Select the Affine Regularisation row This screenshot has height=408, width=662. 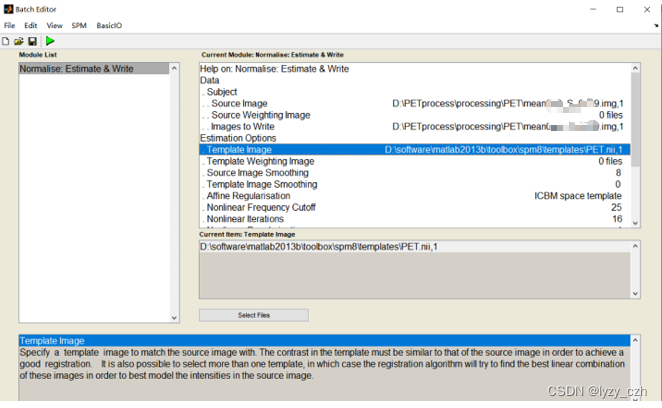click(x=415, y=196)
